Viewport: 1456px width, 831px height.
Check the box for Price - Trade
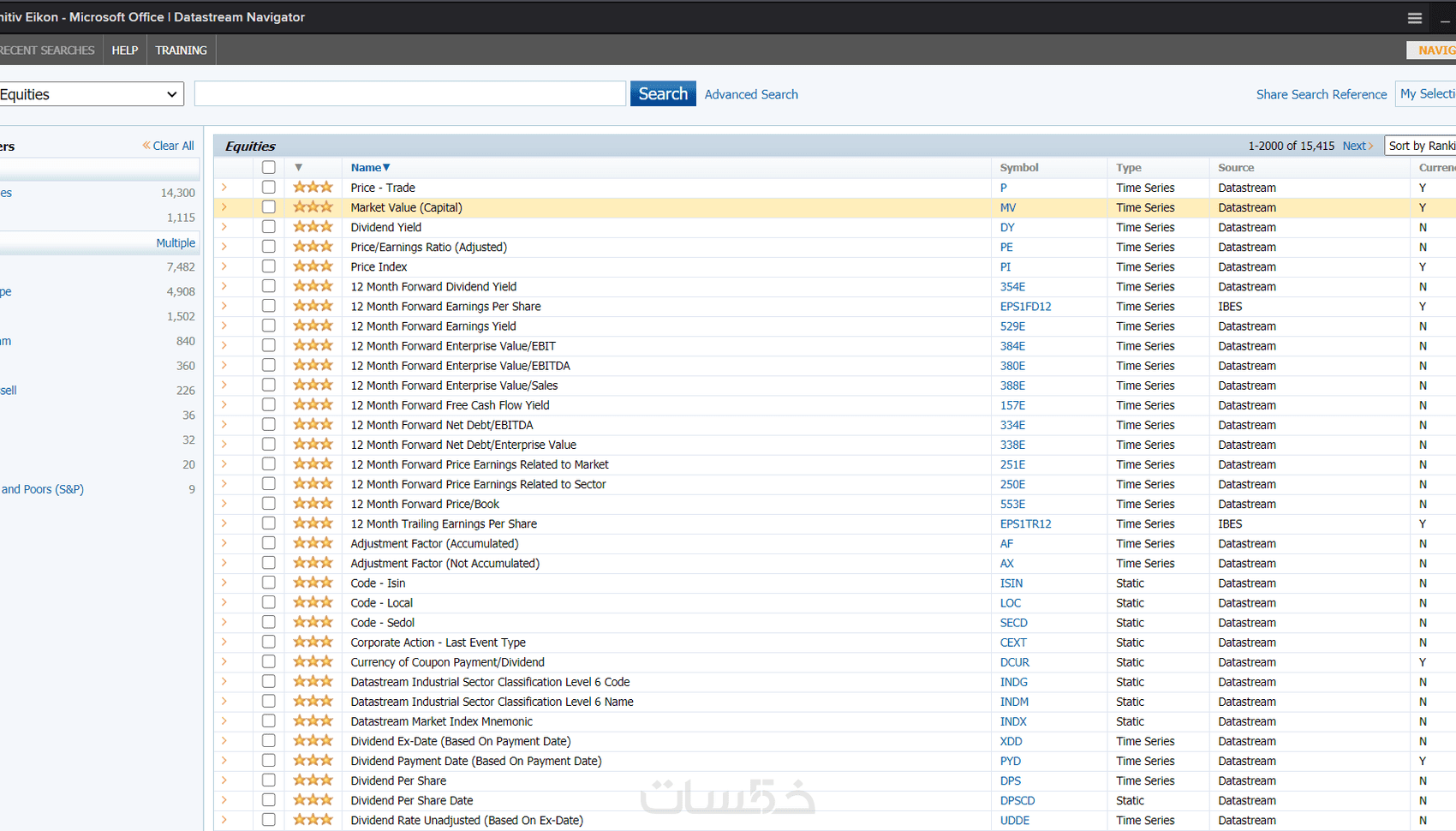269,187
